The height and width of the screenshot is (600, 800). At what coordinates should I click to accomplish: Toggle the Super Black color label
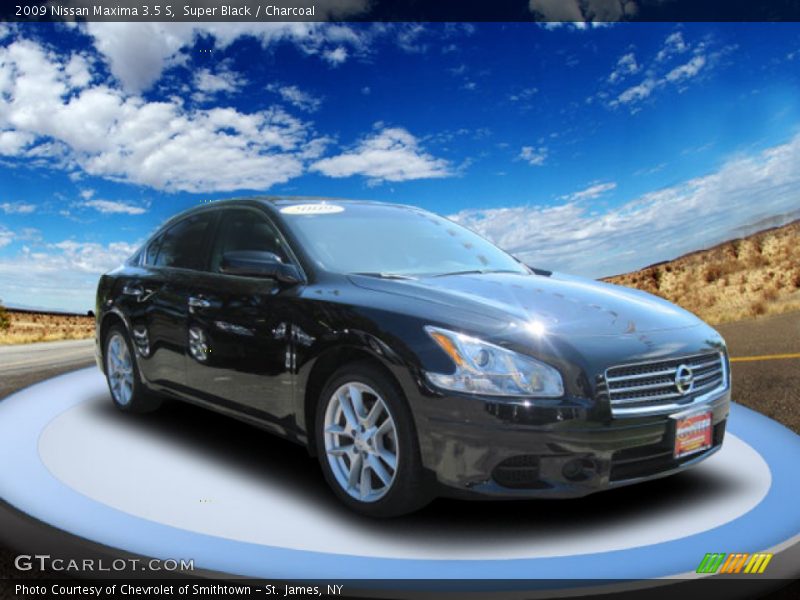[x=217, y=8]
